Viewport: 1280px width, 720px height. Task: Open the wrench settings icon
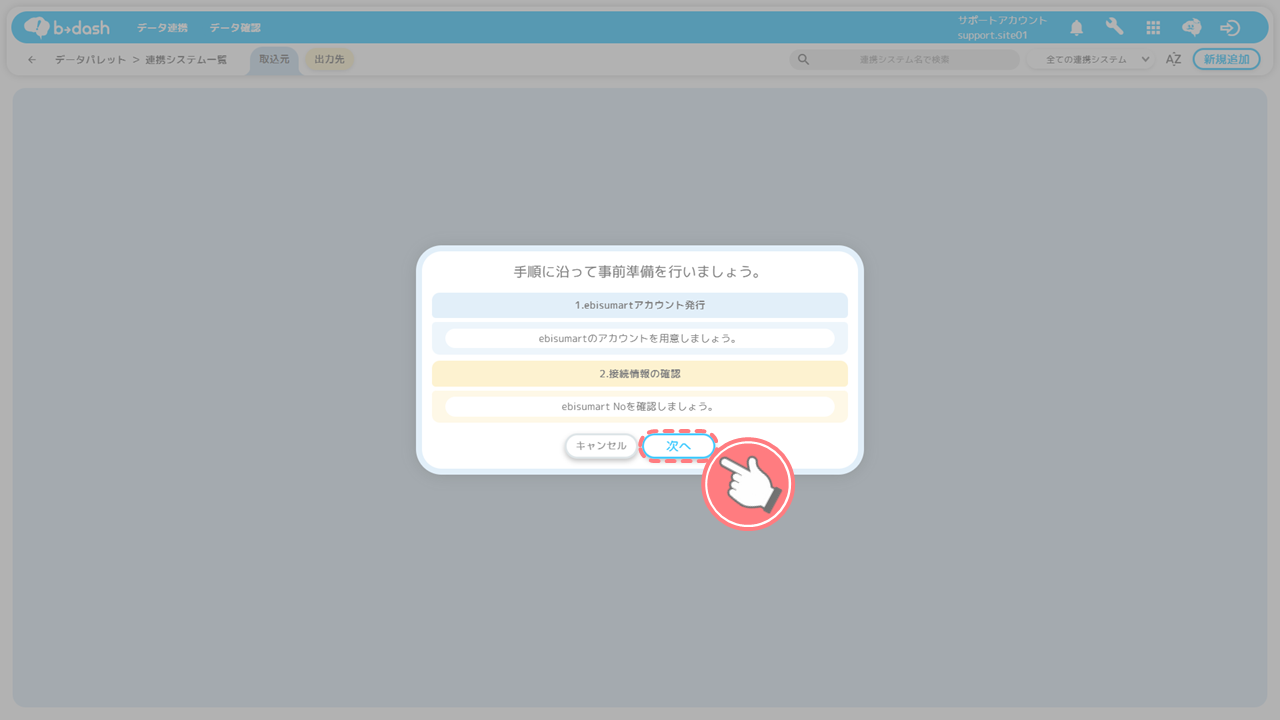(1114, 27)
